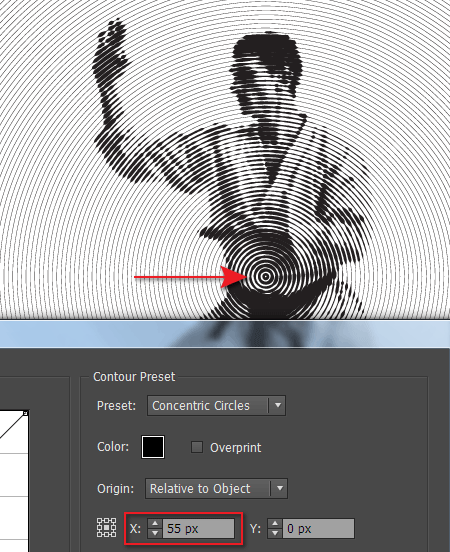Click the Concentric Circles preset box
This screenshot has height=552, width=450.
pos(216,406)
